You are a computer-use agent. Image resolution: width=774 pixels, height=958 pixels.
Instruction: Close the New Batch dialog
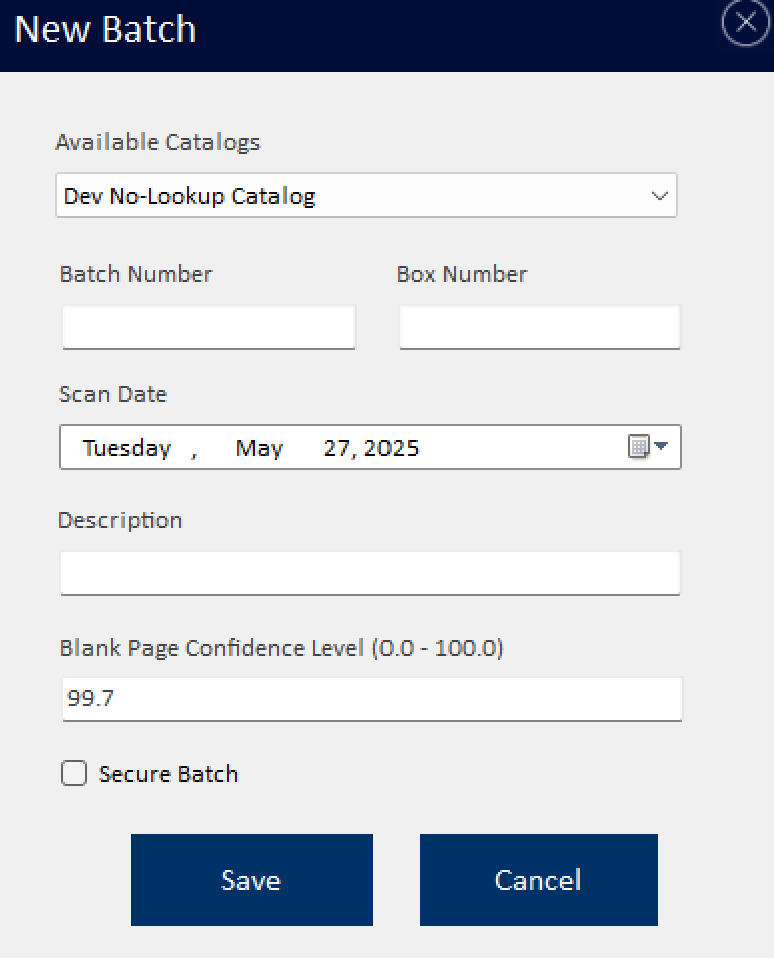(745, 23)
